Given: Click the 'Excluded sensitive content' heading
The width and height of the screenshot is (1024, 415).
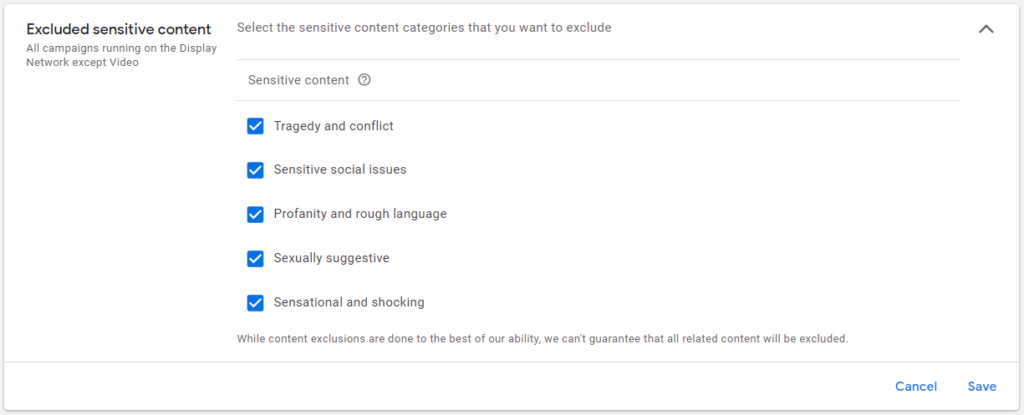Looking at the screenshot, I should (x=119, y=29).
